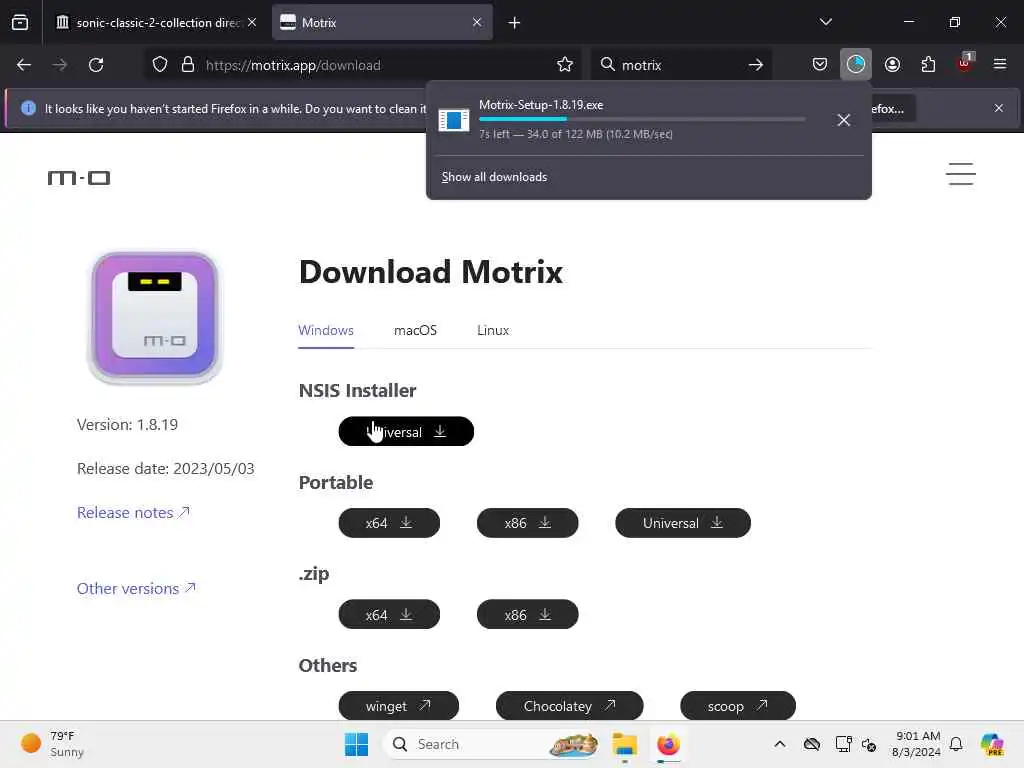1024x768 pixels.
Task: Click the search box containing motrix
Action: 679,65
